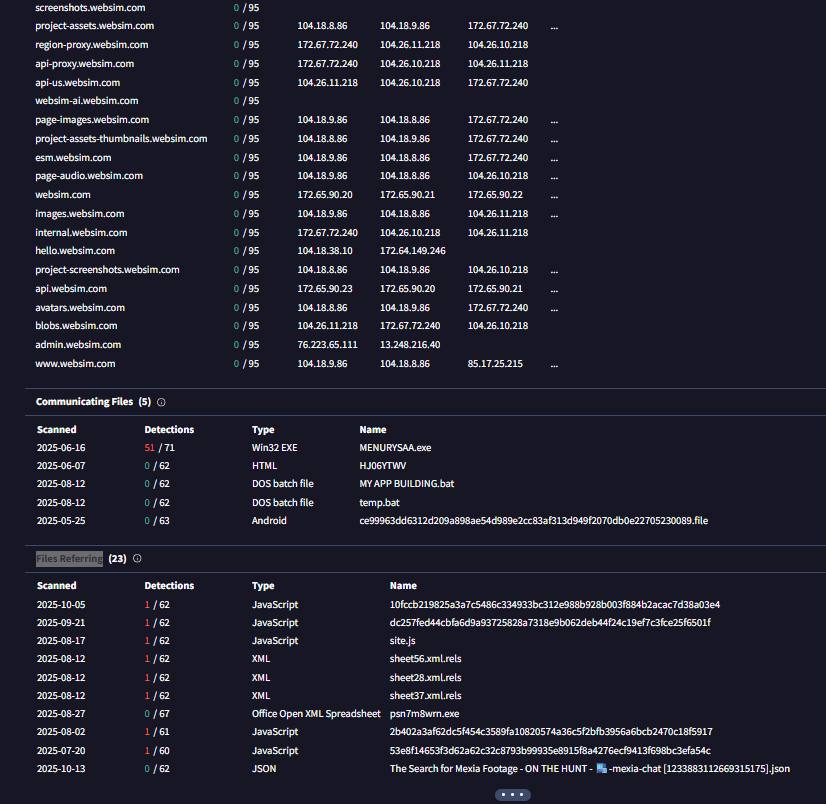The height and width of the screenshot is (804, 826).
Task: Open the MENURYSAA.exe file report
Action: [x=395, y=448]
